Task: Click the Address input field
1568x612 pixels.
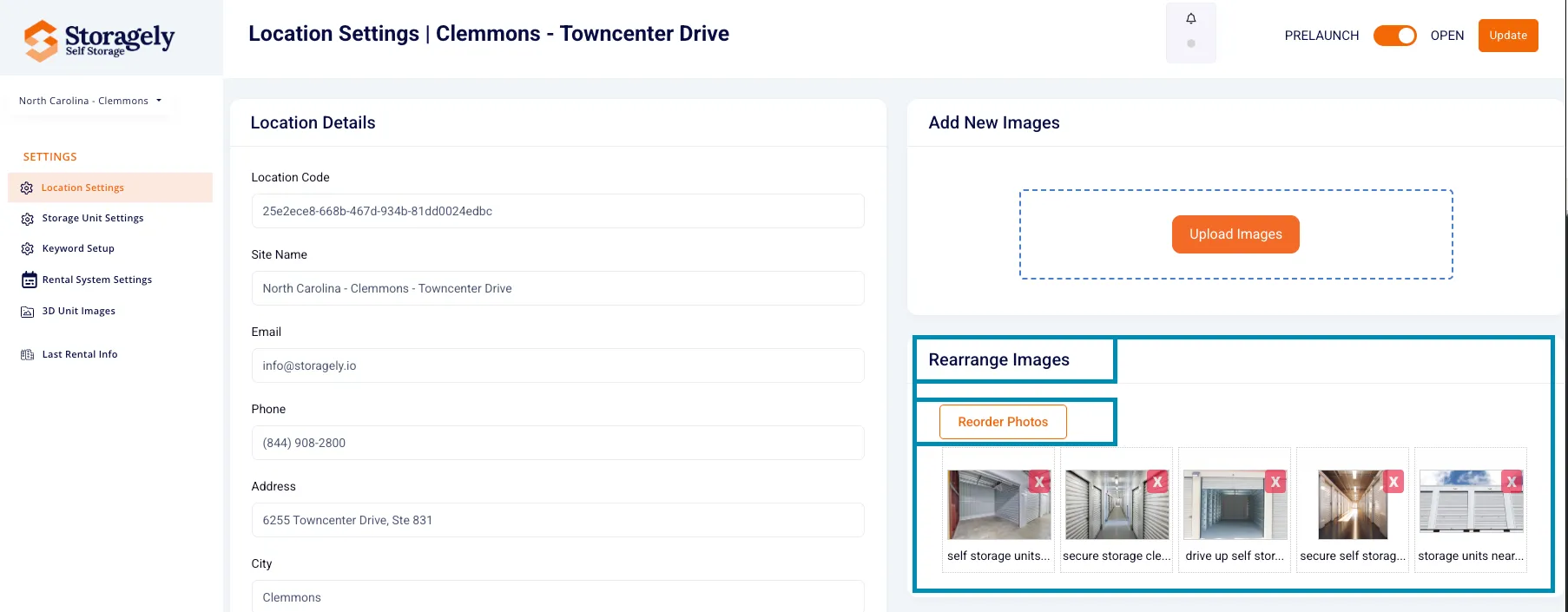Action: (x=558, y=520)
